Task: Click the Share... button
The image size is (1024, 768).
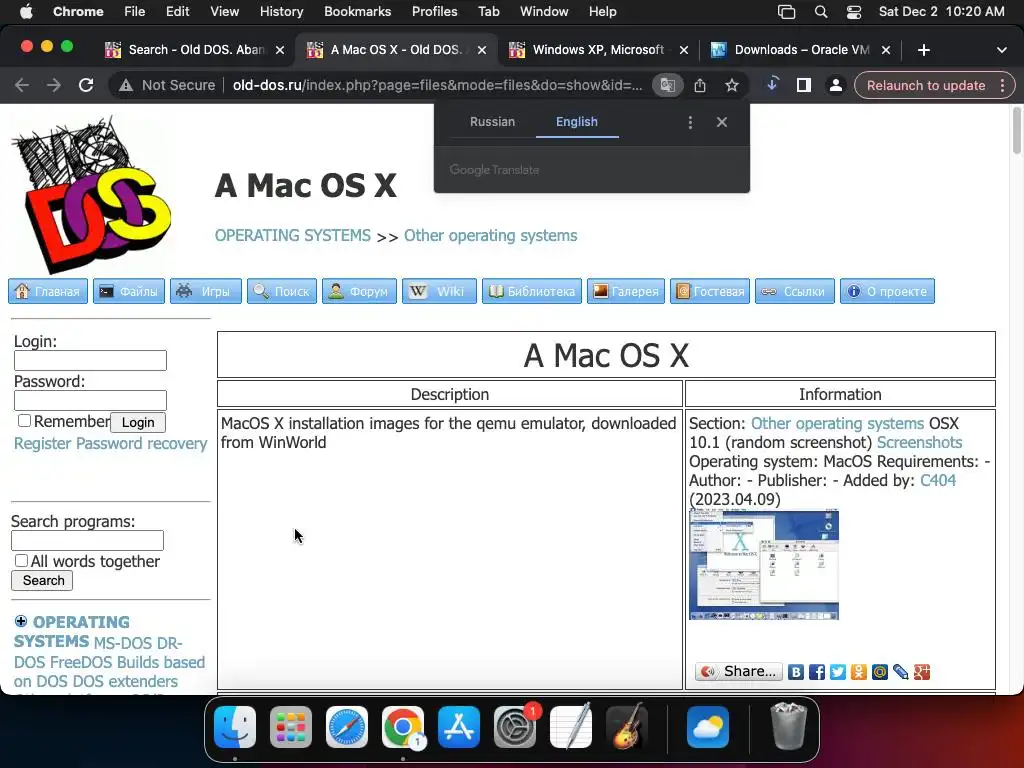Action: coord(739,671)
